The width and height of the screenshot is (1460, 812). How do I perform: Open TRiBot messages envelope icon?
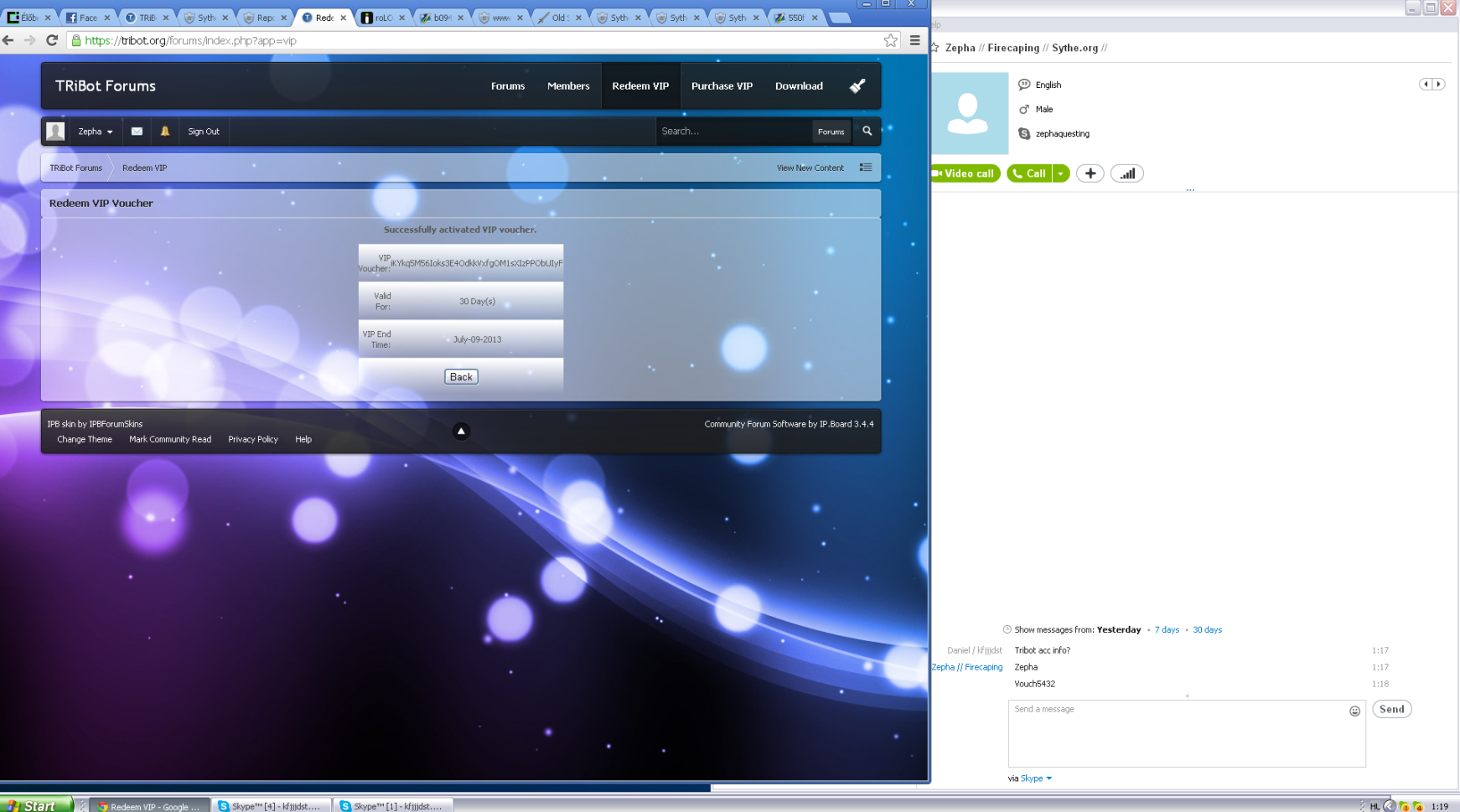(137, 131)
